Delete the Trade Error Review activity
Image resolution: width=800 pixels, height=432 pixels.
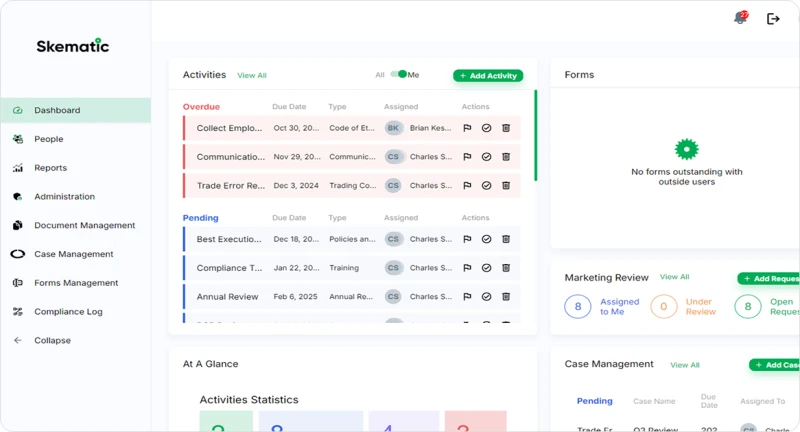tap(506, 185)
